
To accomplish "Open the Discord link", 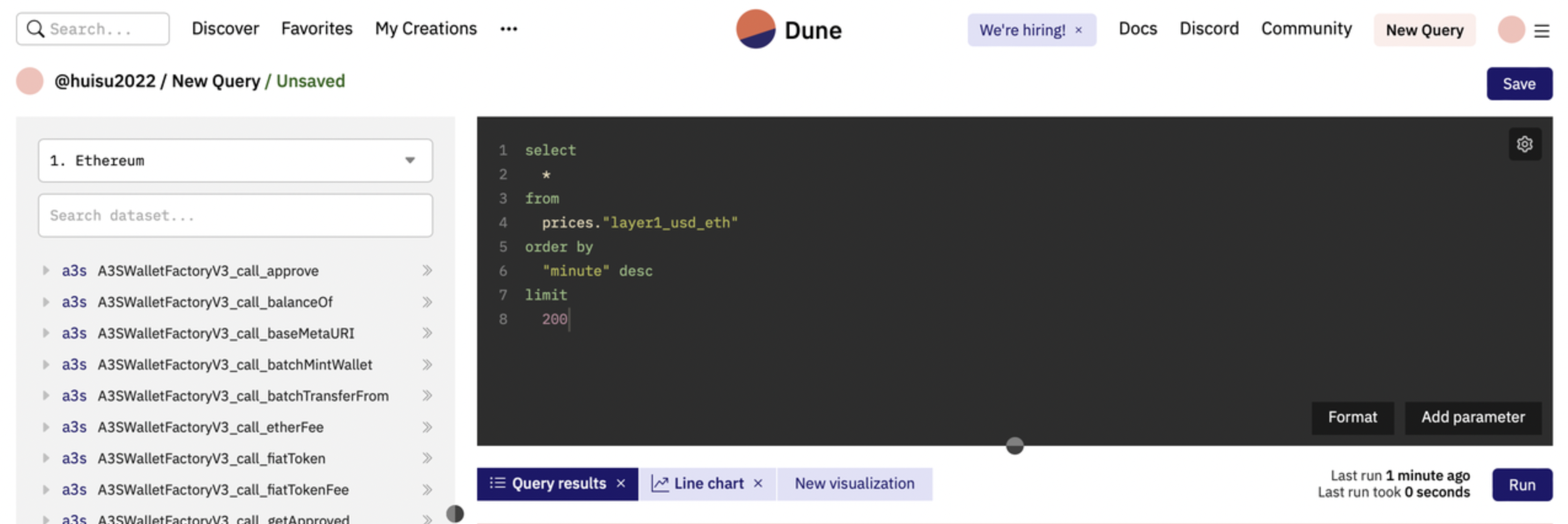I will [1209, 29].
